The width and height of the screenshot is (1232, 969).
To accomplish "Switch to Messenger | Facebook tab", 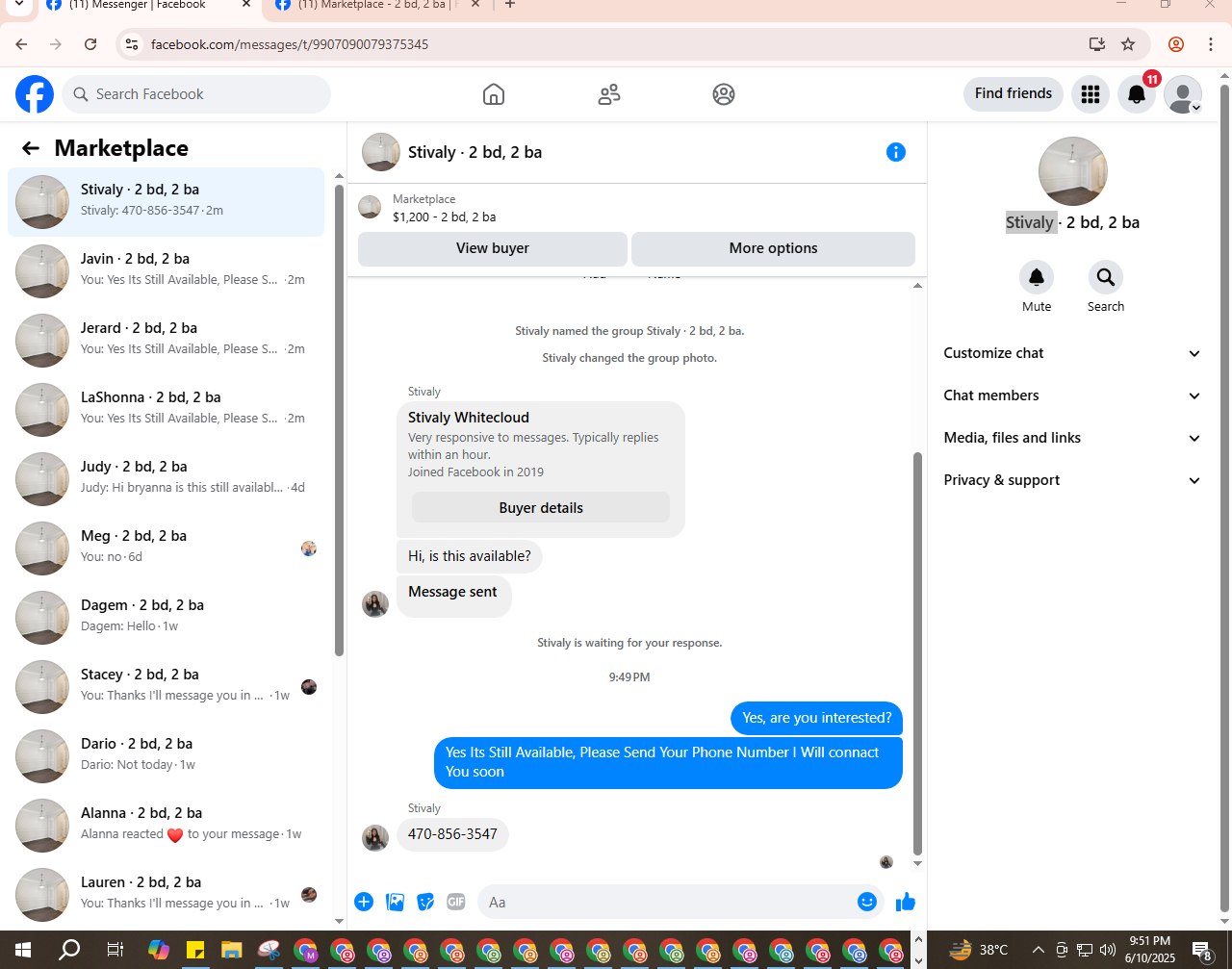I will click(146, 7).
